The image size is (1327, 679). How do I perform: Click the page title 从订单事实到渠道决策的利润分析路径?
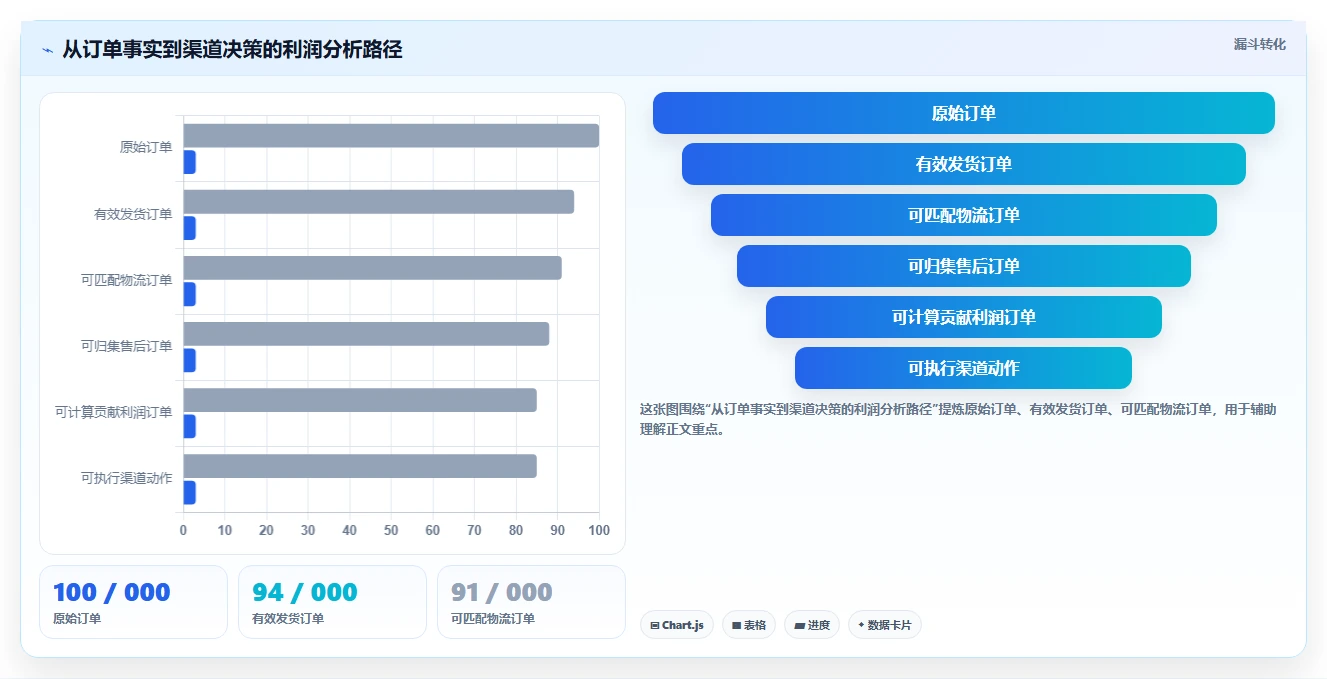pos(232,50)
